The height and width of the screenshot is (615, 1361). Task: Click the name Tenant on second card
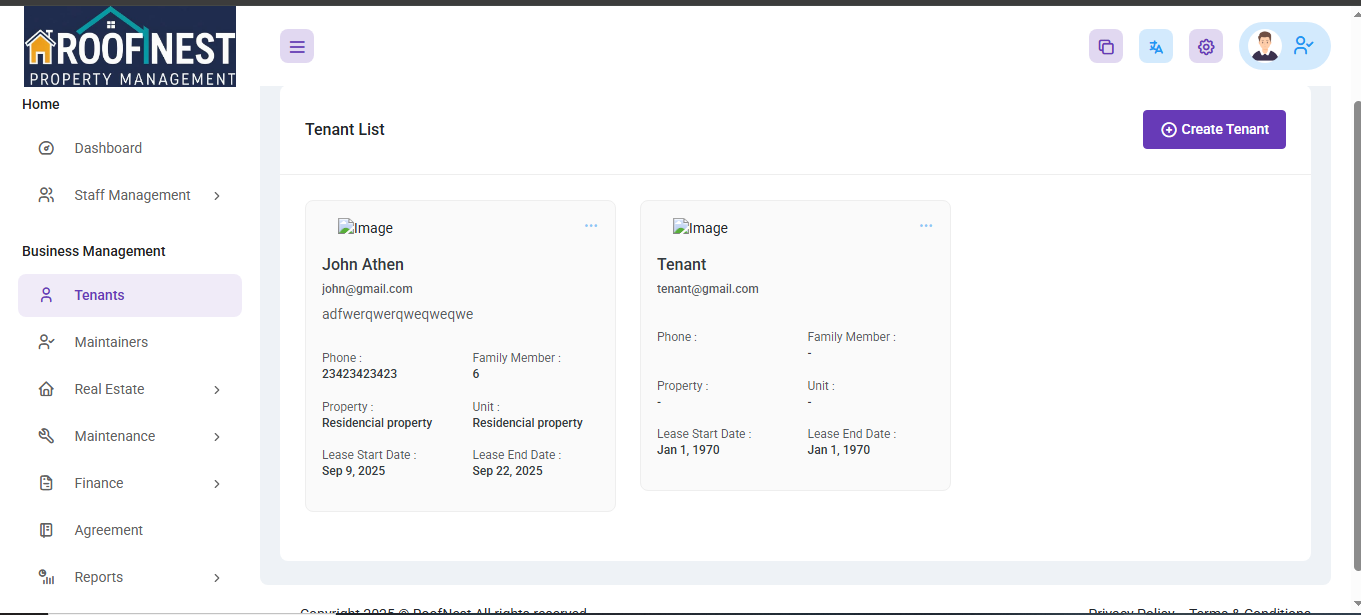[681, 264]
